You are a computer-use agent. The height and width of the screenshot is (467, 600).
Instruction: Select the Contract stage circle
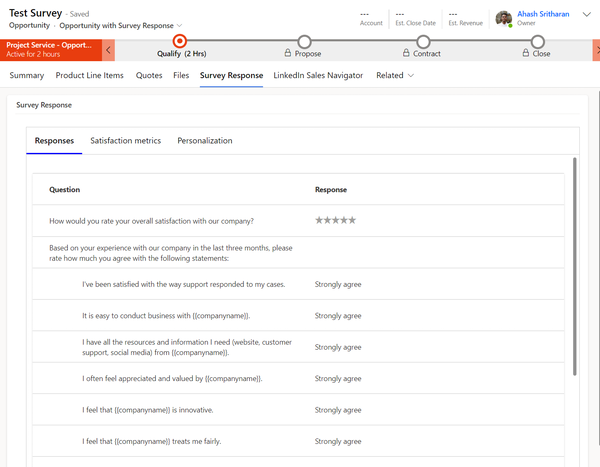pyautogui.click(x=423, y=41)
